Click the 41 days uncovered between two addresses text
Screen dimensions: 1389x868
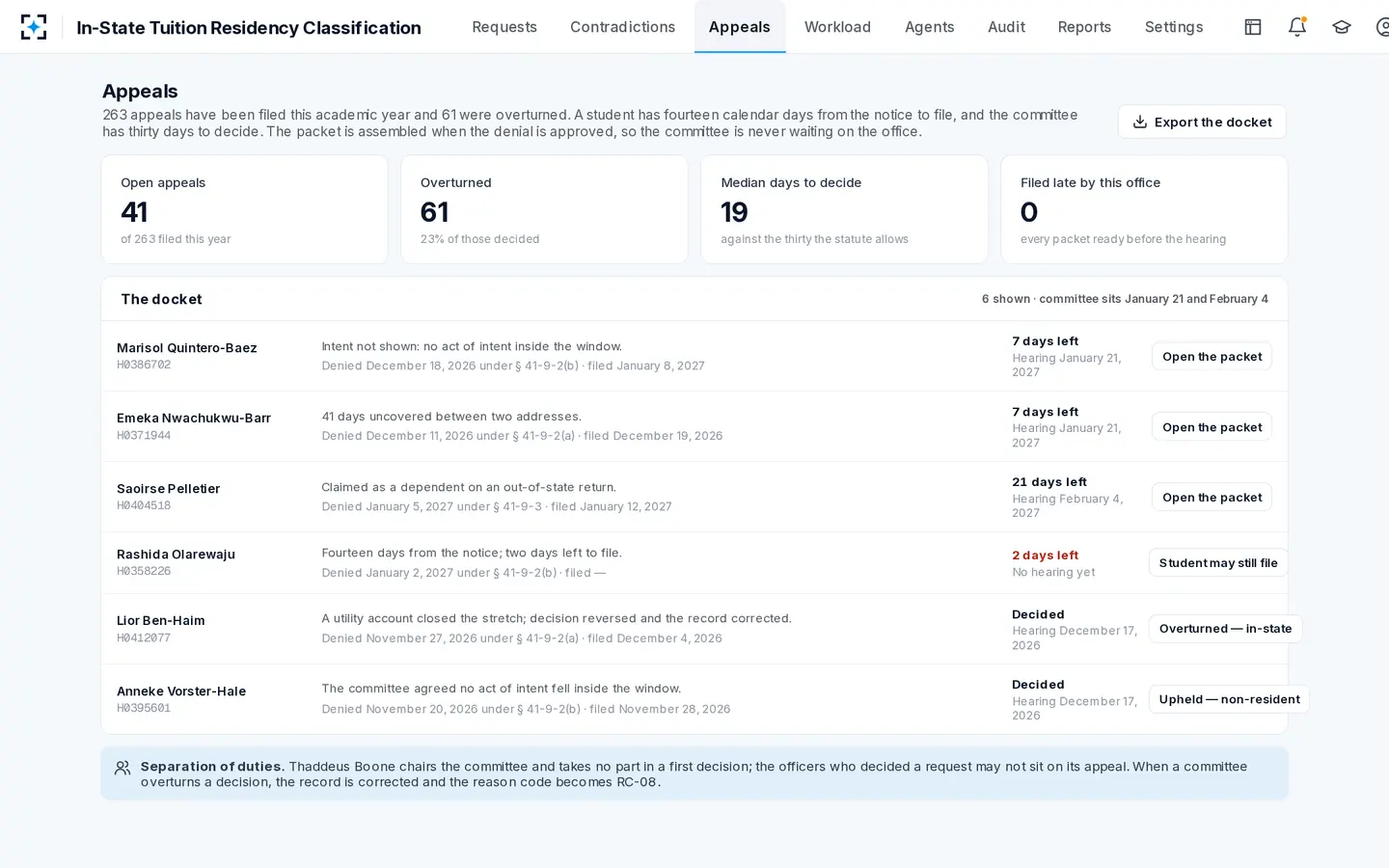(451, 417)
